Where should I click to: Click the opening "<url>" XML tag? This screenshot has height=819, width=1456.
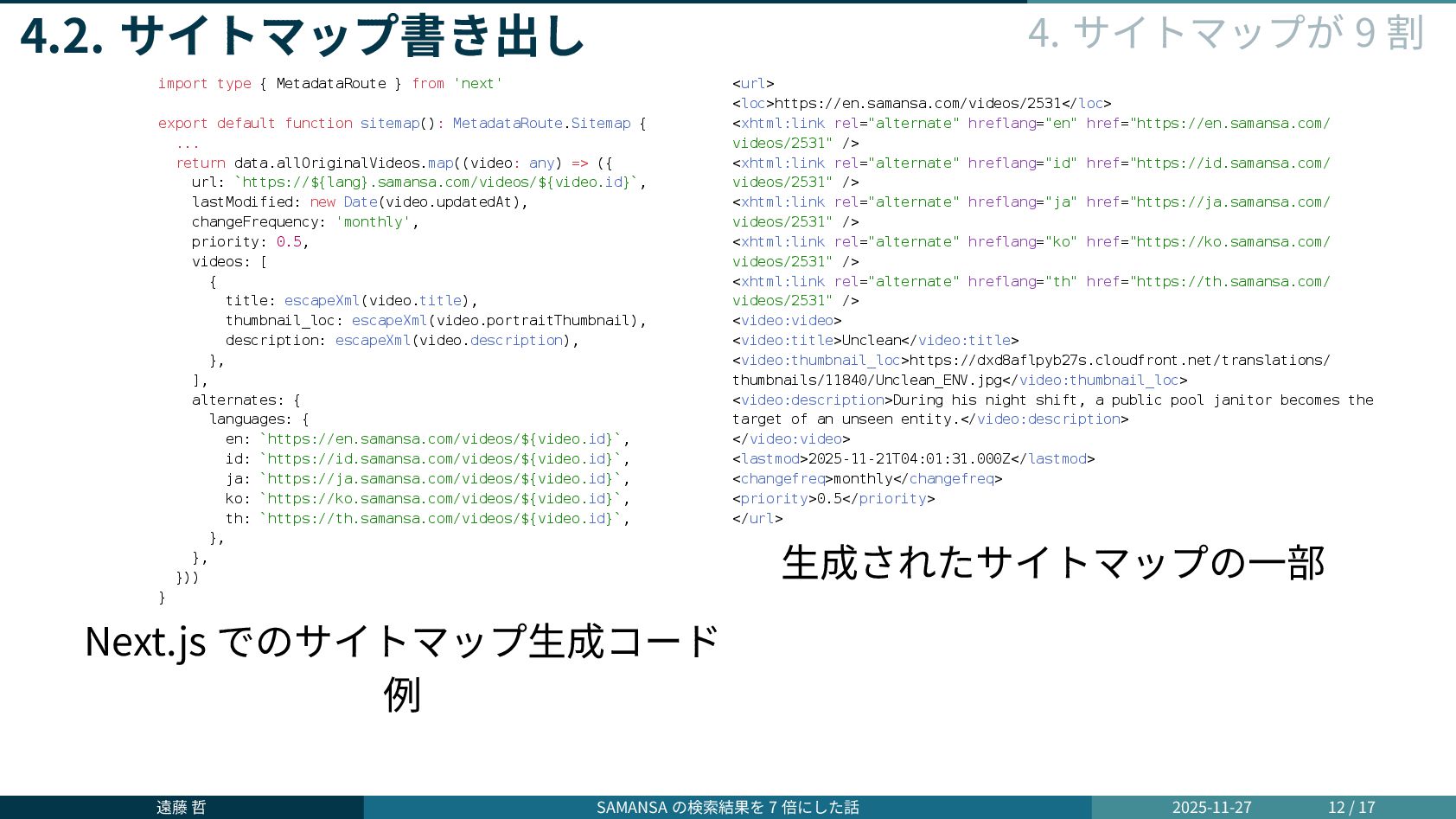coord(753,83)
